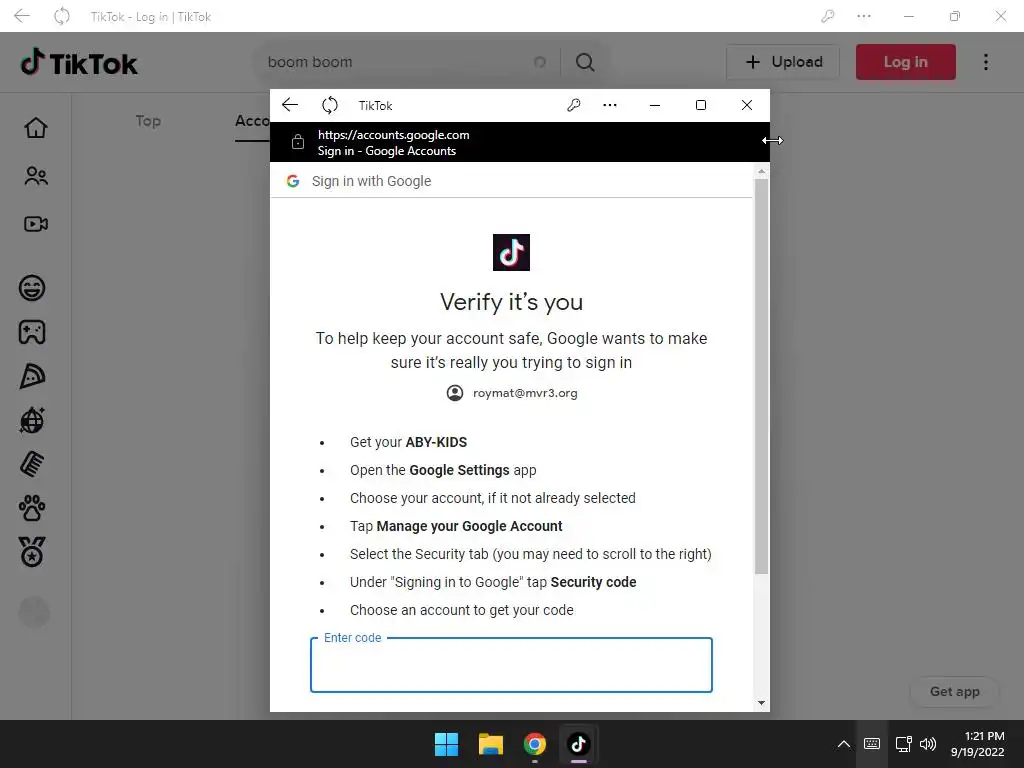The image size is (1024, 768).
Task: Click the volume speaker tray icon
Action: (928, 744)
